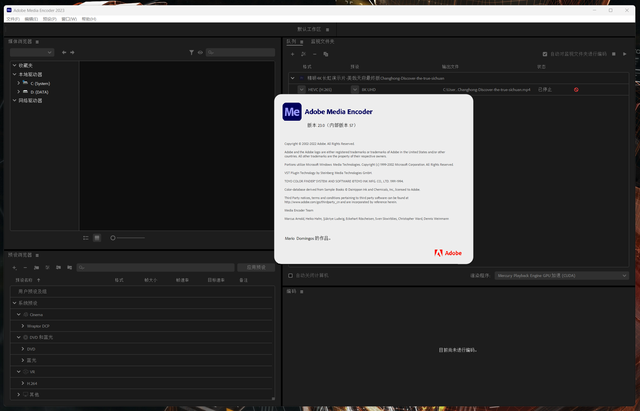
Task: Open the 帮助(H) menu
Action: point(89,19)
